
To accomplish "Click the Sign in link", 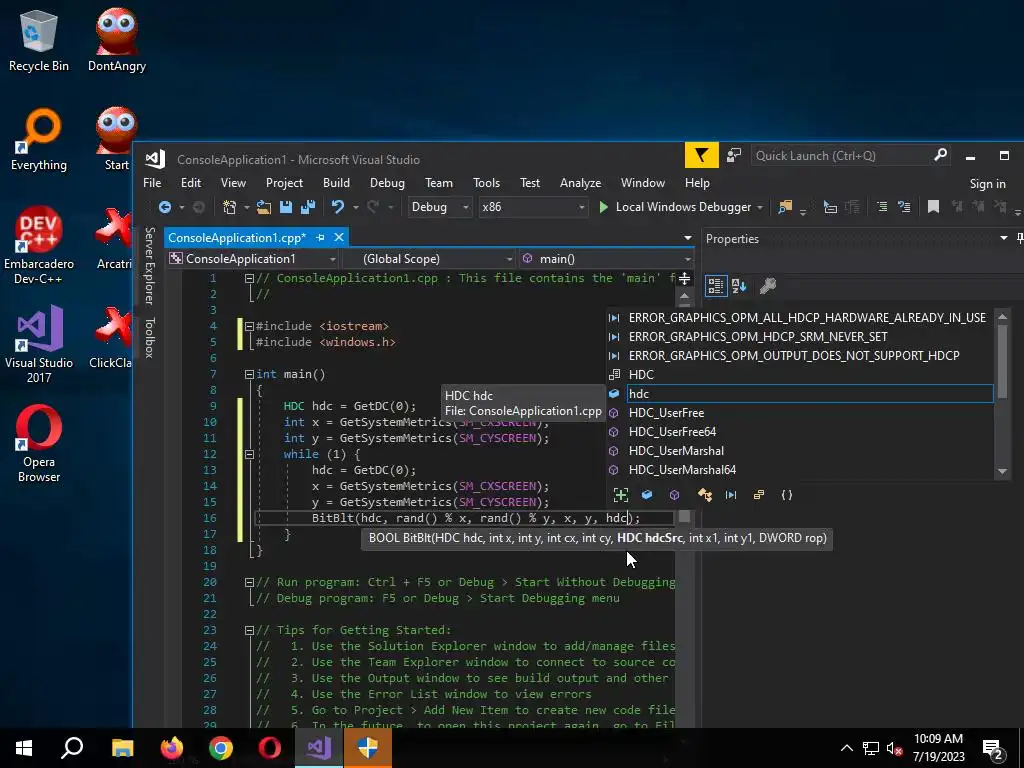I will pos(987,184).
